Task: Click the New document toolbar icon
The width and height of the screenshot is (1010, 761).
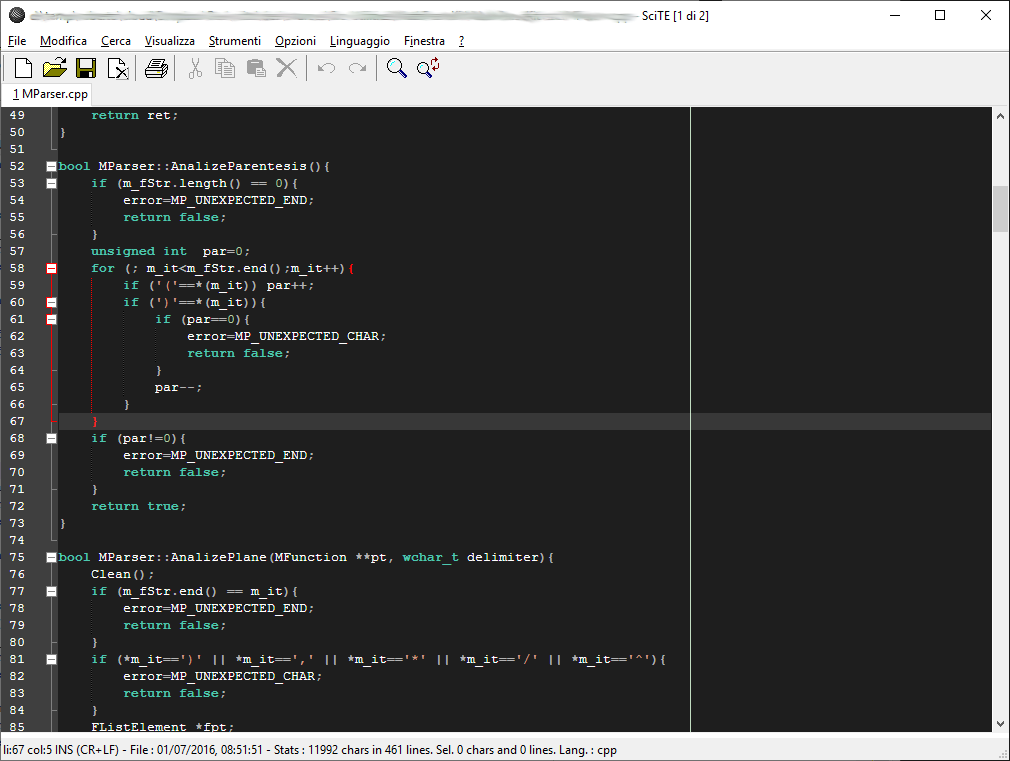Action: click(x=23, y=68)
